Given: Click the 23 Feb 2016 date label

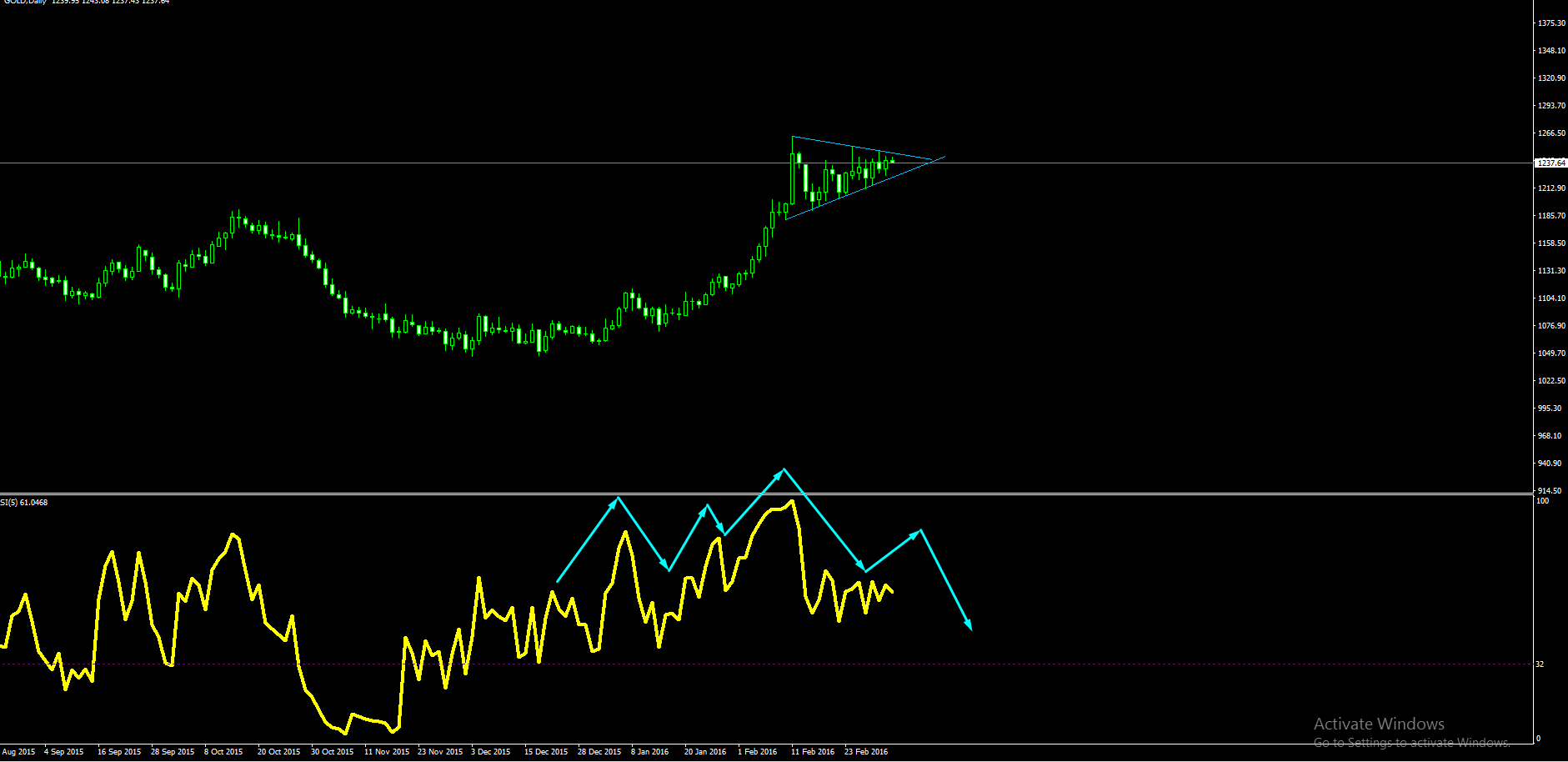Looking at the screenshot, I should (866, 752).
